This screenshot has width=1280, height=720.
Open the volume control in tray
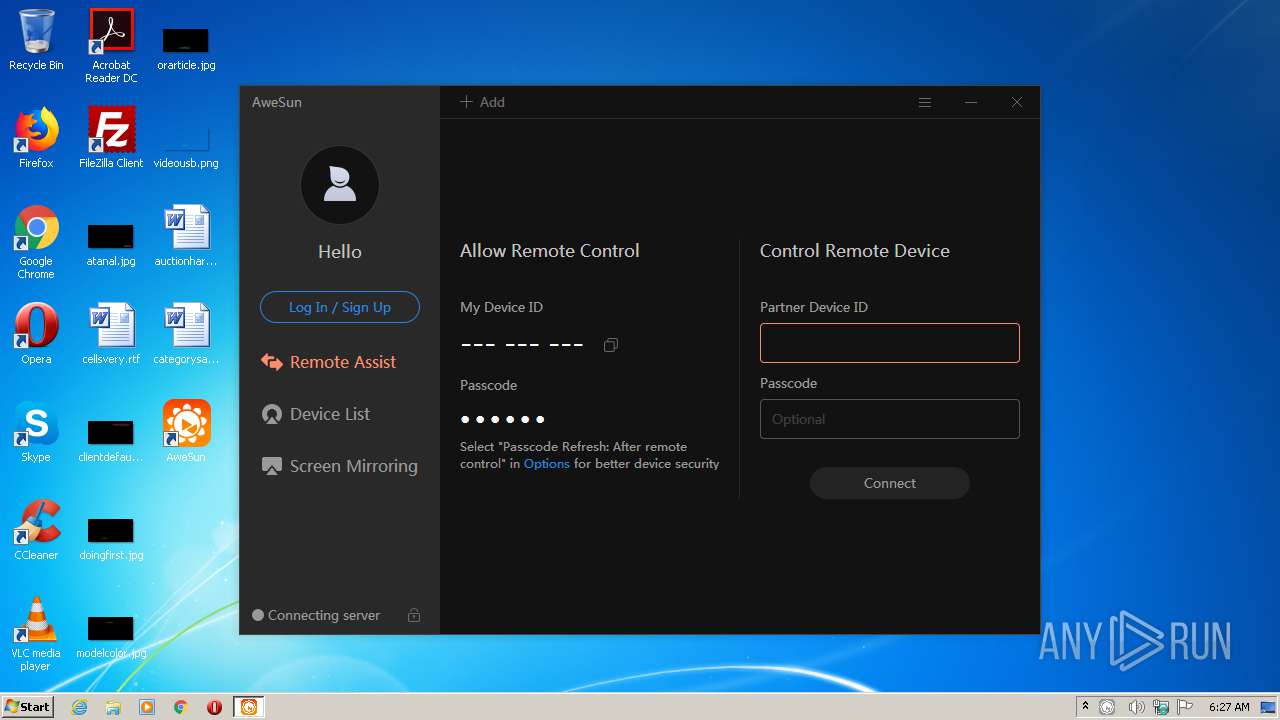(x=1137, y=707)
